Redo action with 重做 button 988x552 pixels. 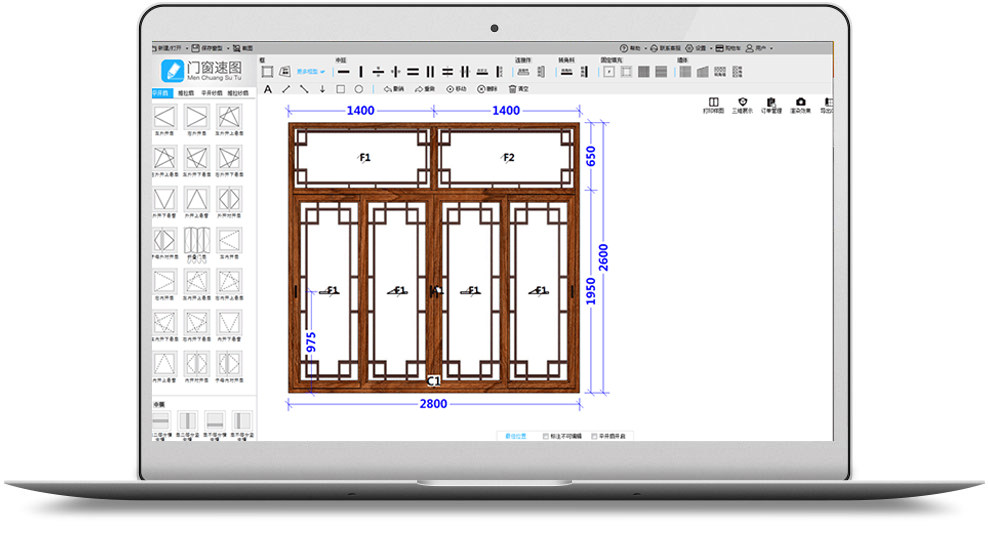pyautogui.click(x=425, y=89)
